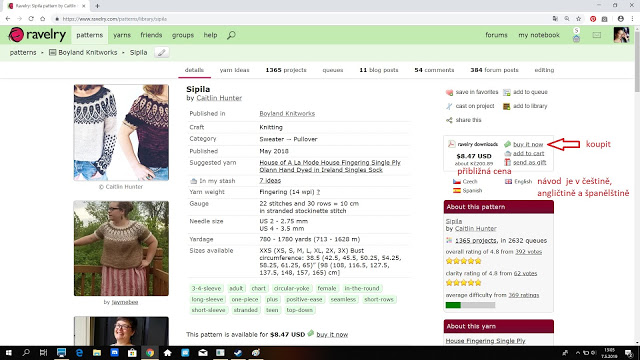
Task: Switch to the 1365 projects tab
Action: pos(286,70)
